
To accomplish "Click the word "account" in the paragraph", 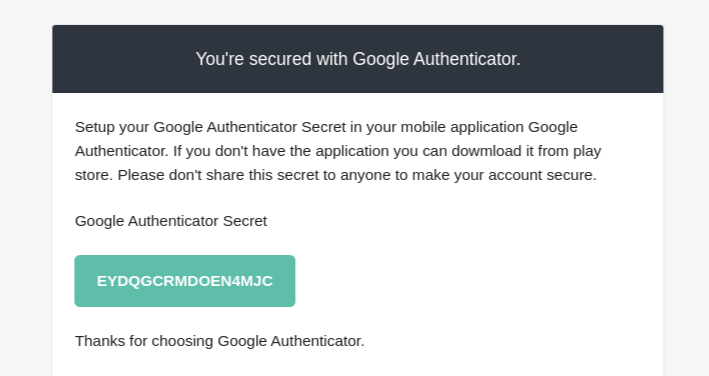I will pos(515,175).
